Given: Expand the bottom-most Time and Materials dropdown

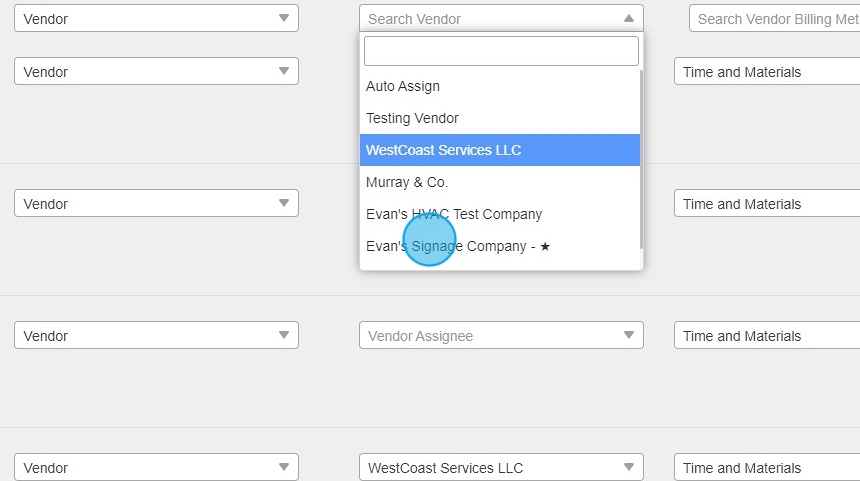Looking at the screenshot, I should coord(766,468).
